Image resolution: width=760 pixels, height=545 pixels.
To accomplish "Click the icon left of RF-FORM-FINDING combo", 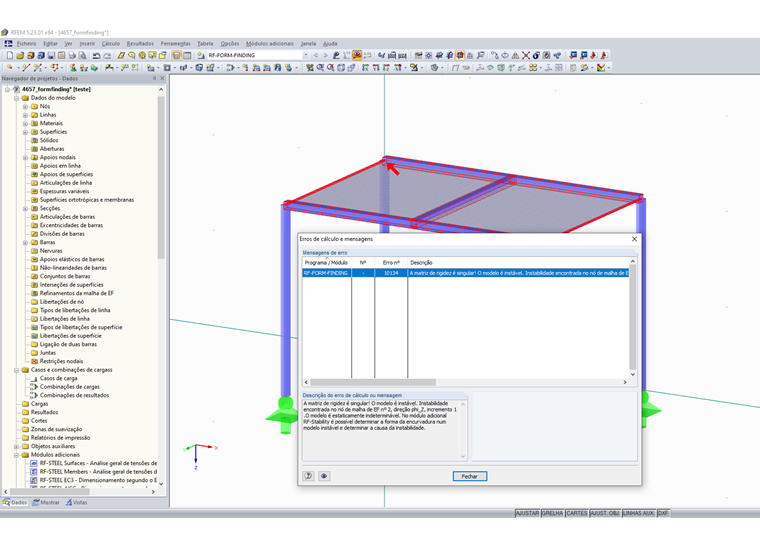I will (x=201, y=55).
